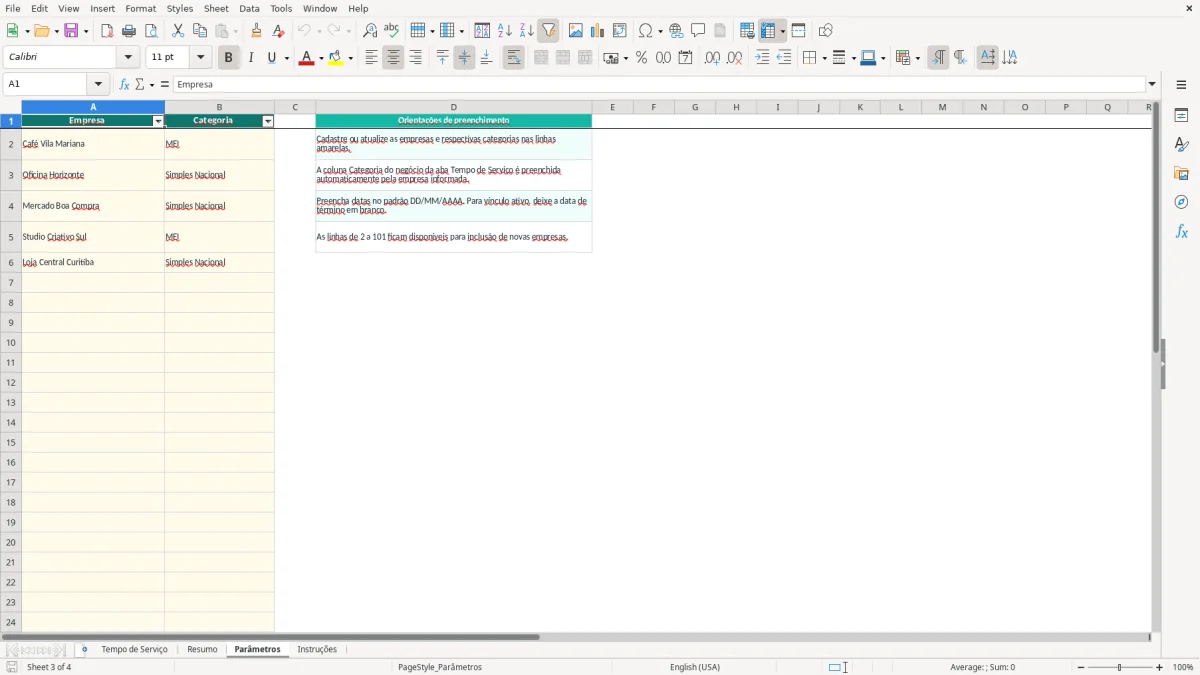Click the Clone Formatting paintbrush icon
The width and height of the screenshot is (1200, 675).
(x=256, y=31)
